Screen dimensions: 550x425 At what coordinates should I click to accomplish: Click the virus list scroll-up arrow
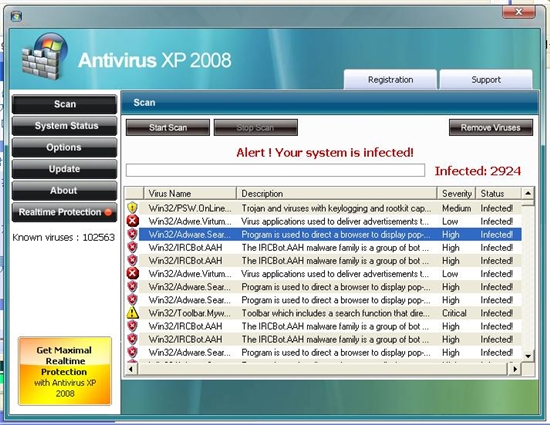[528, 193]
